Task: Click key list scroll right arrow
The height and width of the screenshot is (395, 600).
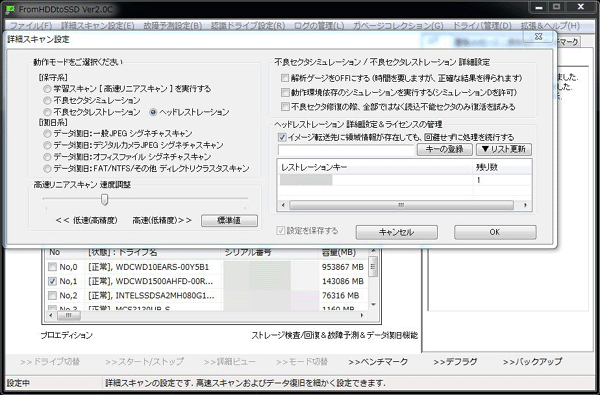Action: pos(525,206)
